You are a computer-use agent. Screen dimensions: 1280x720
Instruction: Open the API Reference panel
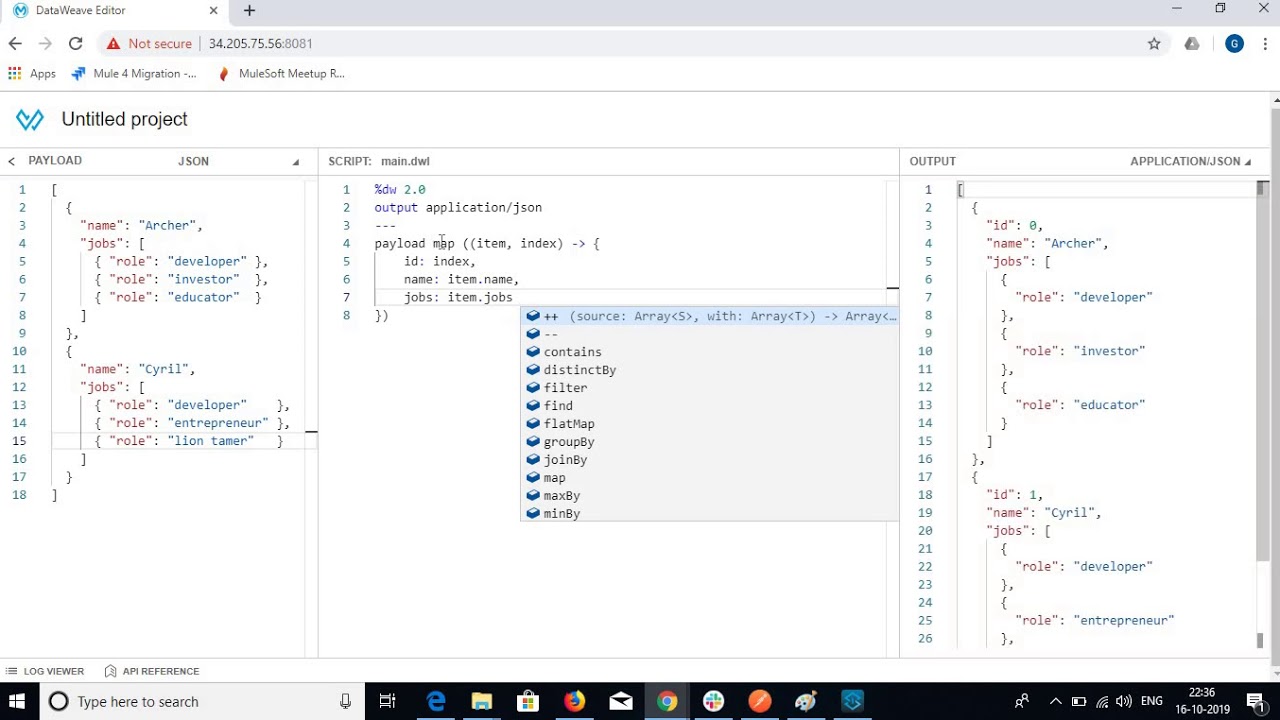152,671
